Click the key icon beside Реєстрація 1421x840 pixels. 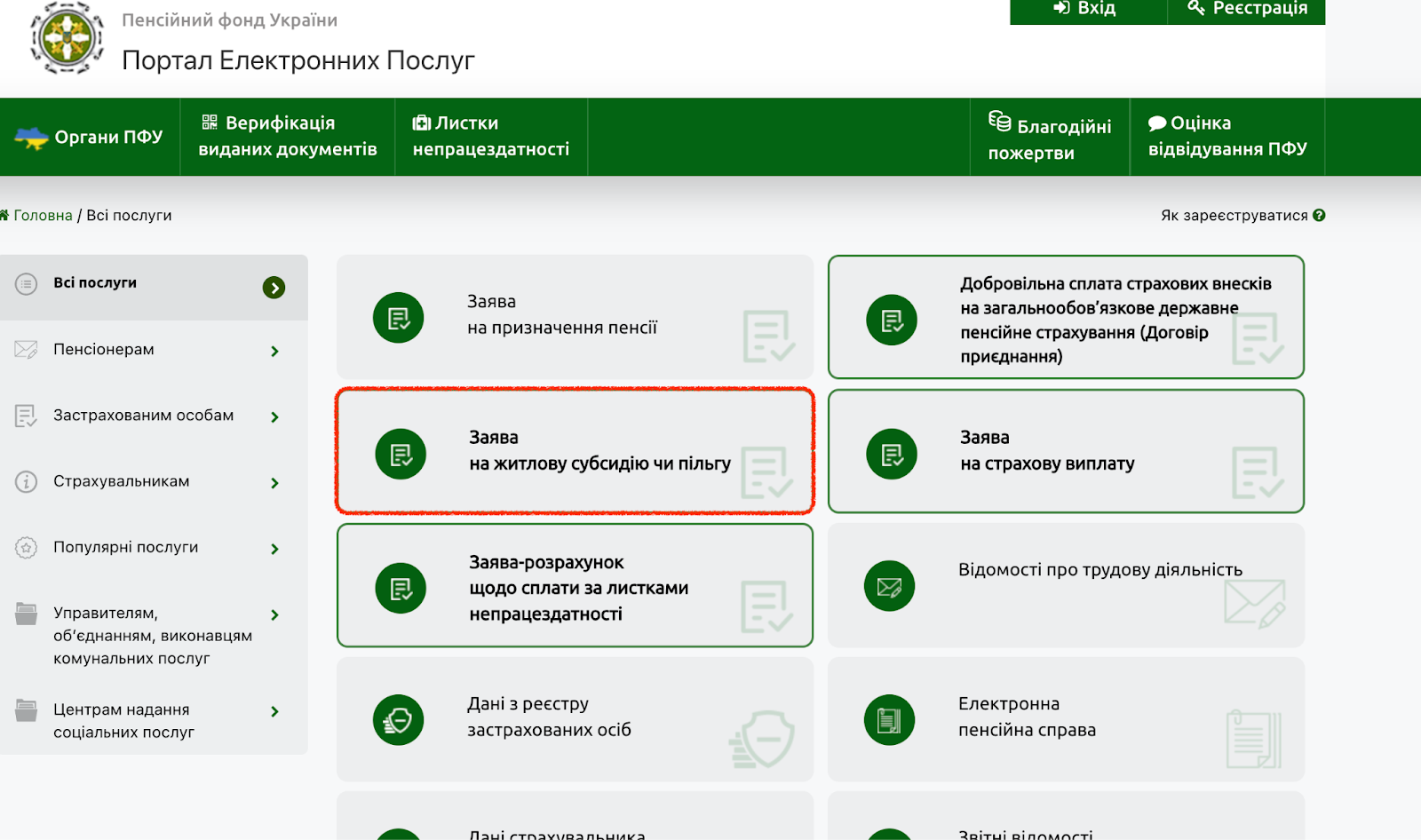[1196, 8]
